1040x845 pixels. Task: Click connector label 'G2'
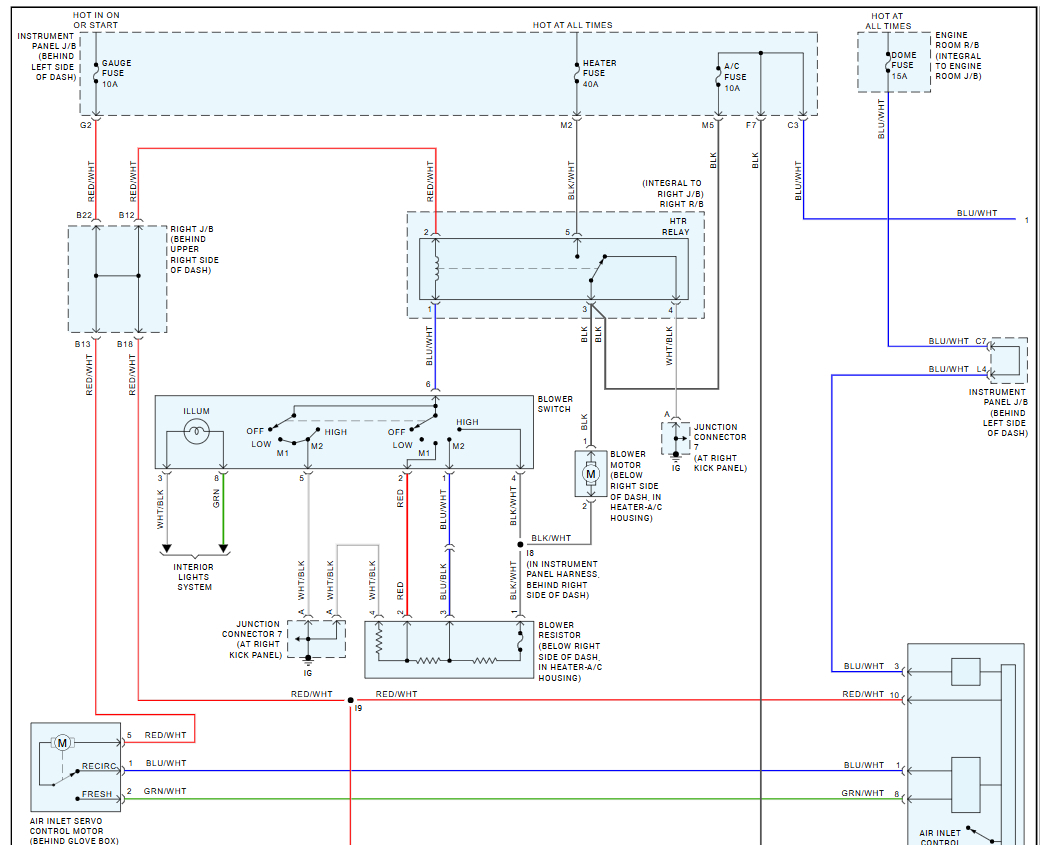86,125
